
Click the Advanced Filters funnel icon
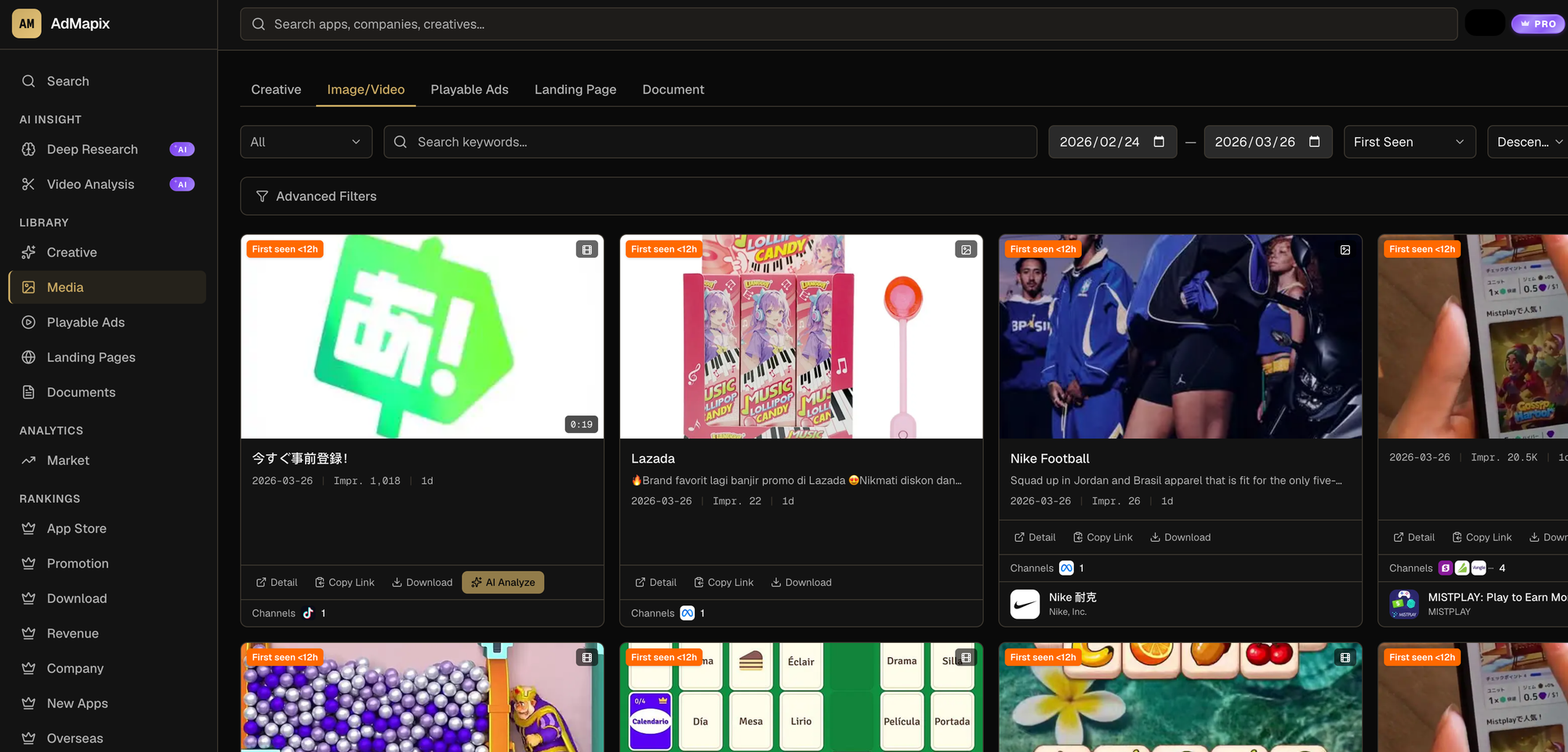tap(263, 196)
